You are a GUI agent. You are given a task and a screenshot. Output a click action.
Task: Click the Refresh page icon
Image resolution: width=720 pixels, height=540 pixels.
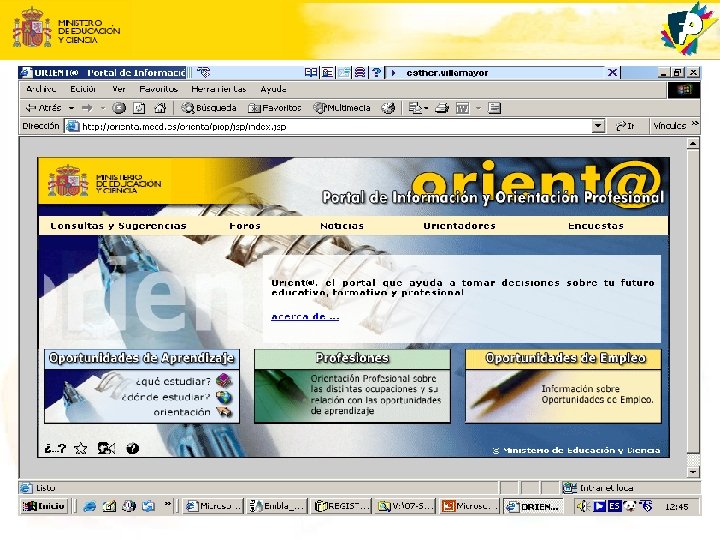[139, 108]
